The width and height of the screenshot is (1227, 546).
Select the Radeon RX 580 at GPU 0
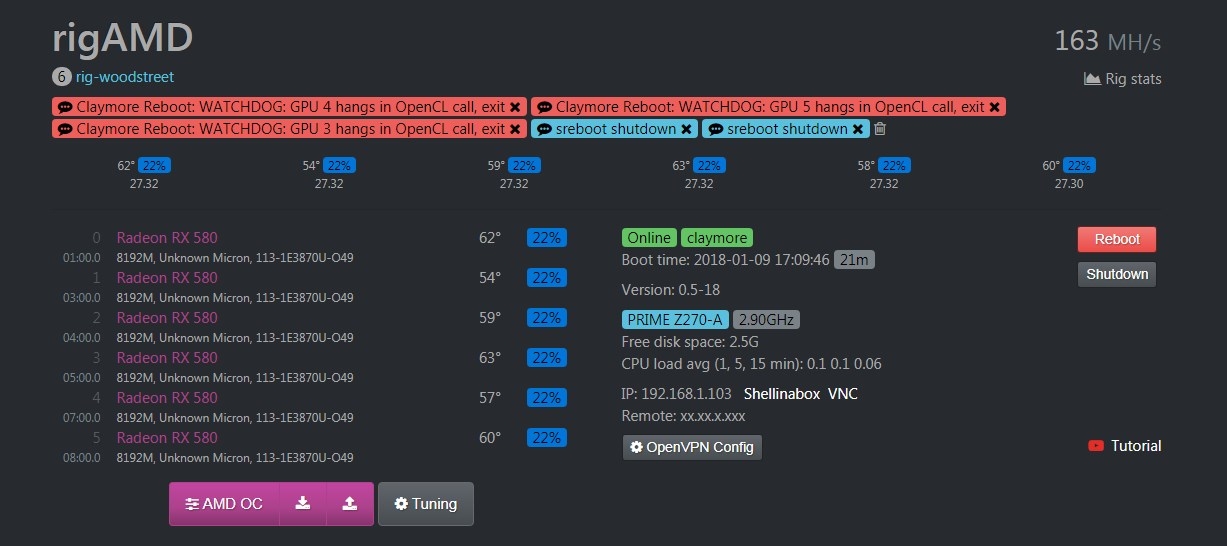coord(167,238)
